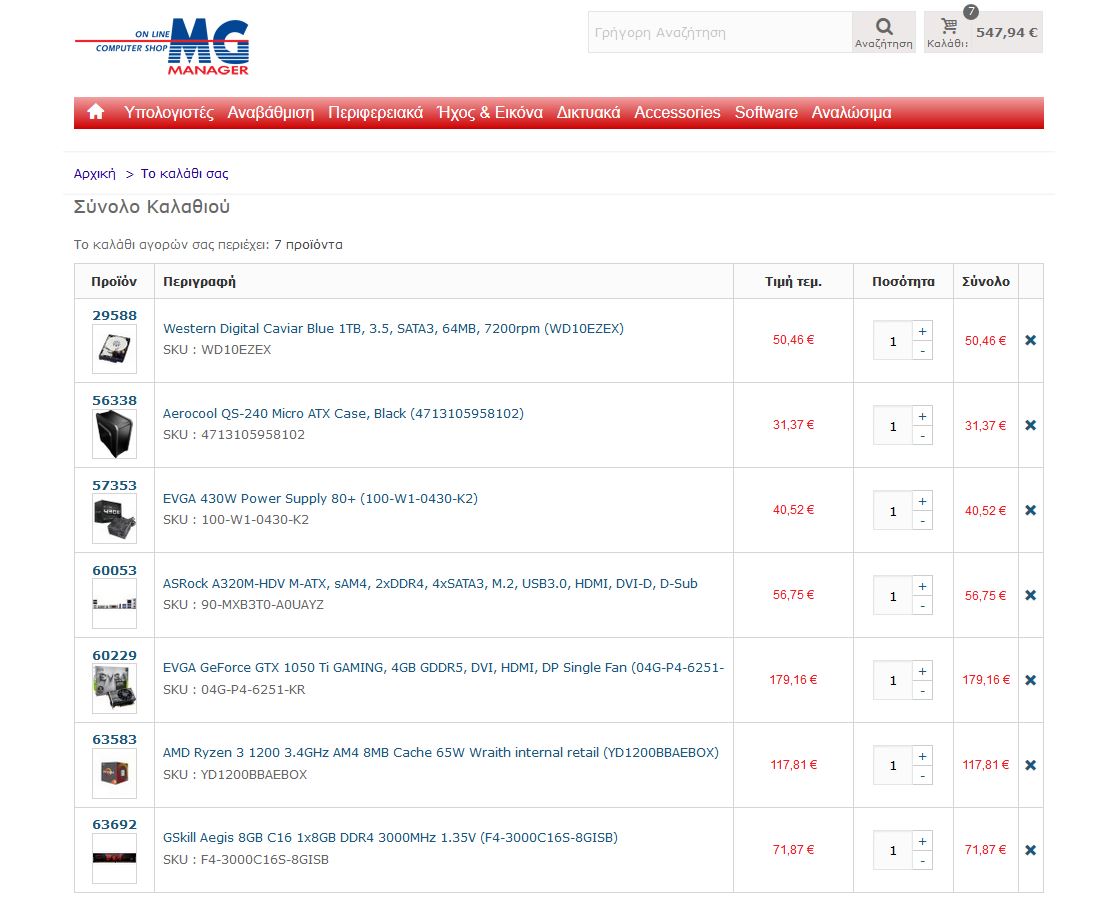Remove AMD Ryzen 3 1200 from cart

pyautogui.click(x=1030, y=765)
